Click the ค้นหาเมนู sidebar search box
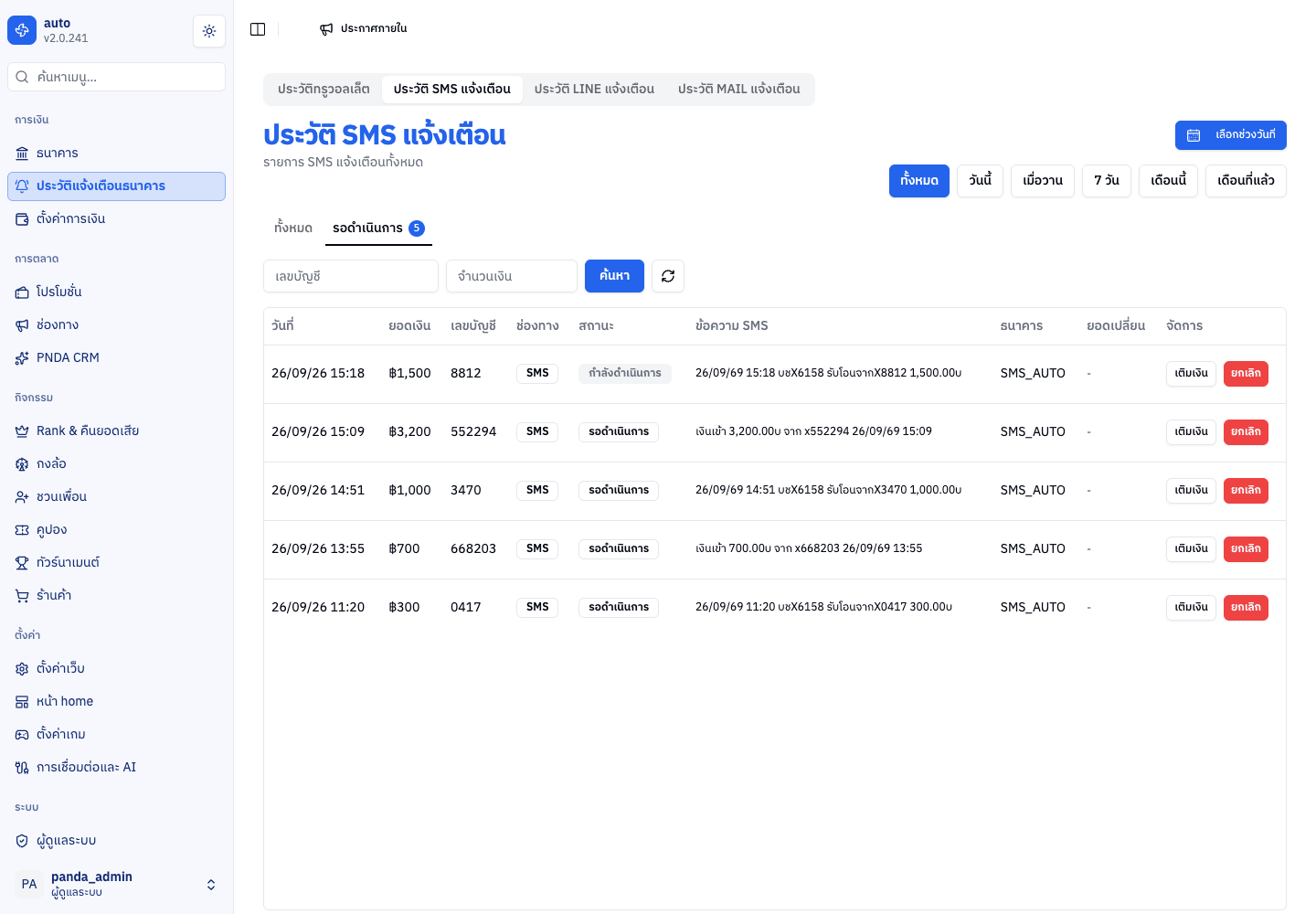 point(116,77)
